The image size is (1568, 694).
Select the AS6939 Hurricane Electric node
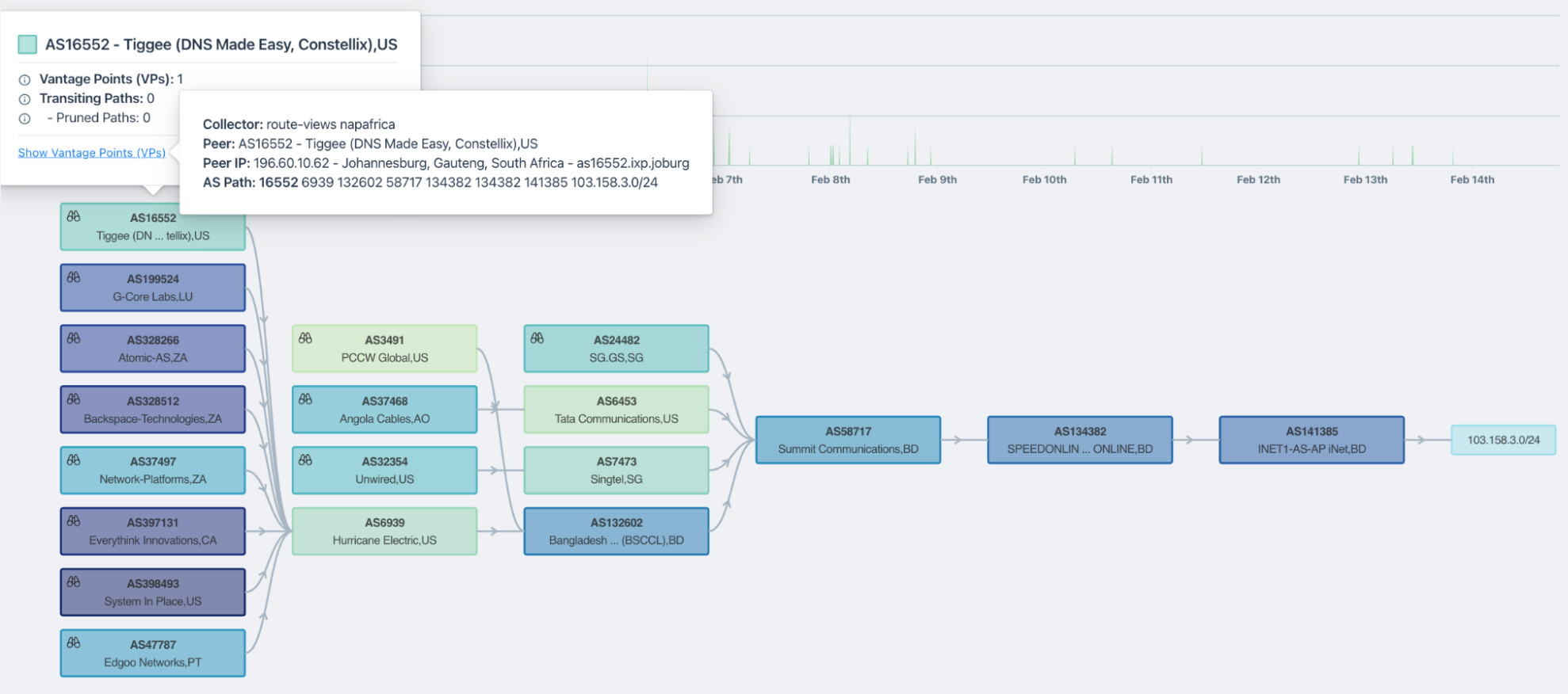point(384,531)
